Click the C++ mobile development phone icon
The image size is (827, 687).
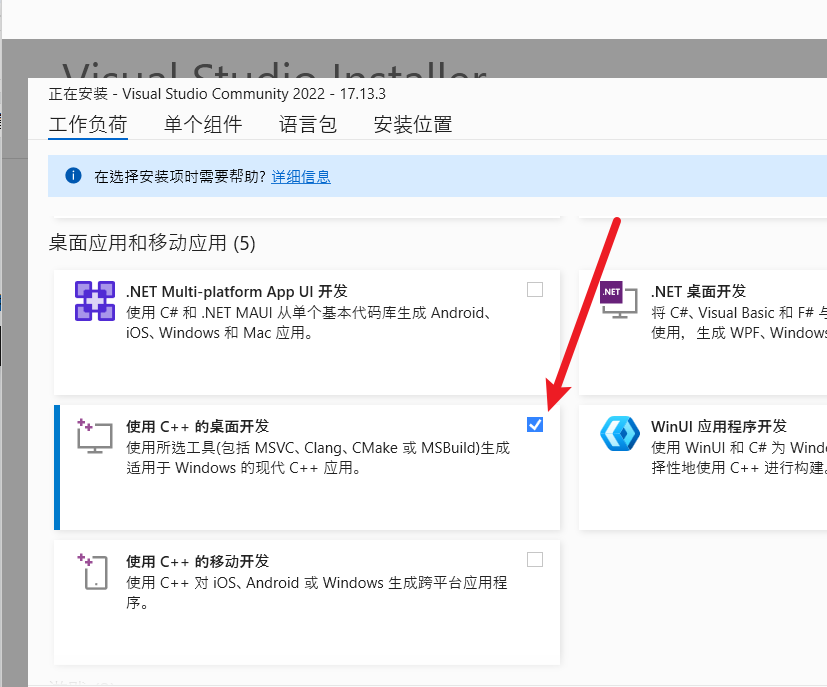pyautogui.click(x=93, y=572)
